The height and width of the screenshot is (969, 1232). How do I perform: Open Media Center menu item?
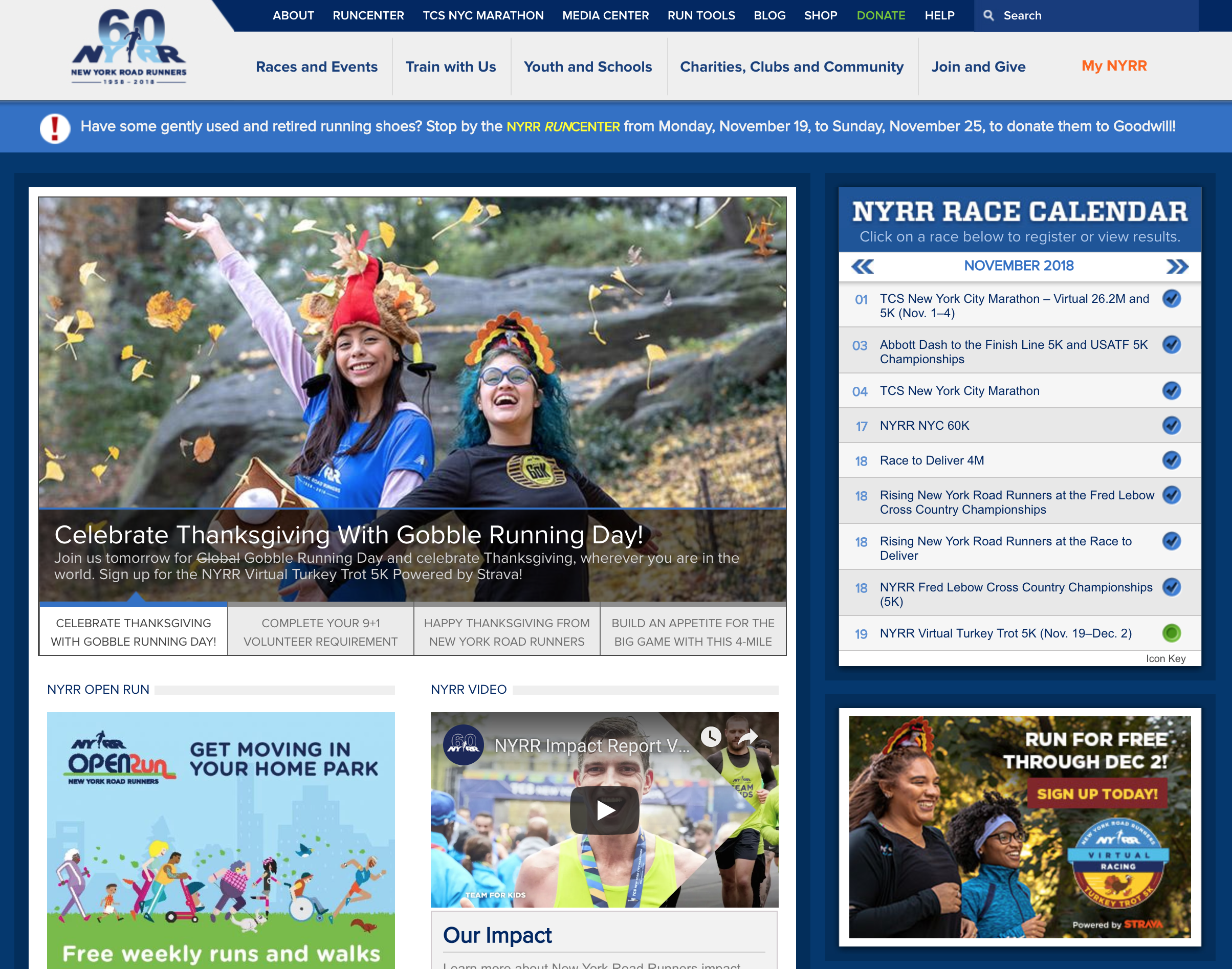pyautogui.click(x=605, y=15)
